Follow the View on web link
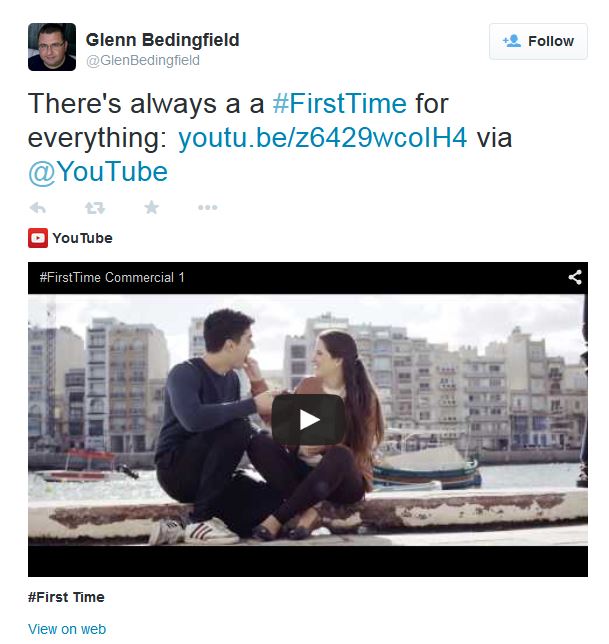This screenshot has width=609, height=644. click(67, 629)
